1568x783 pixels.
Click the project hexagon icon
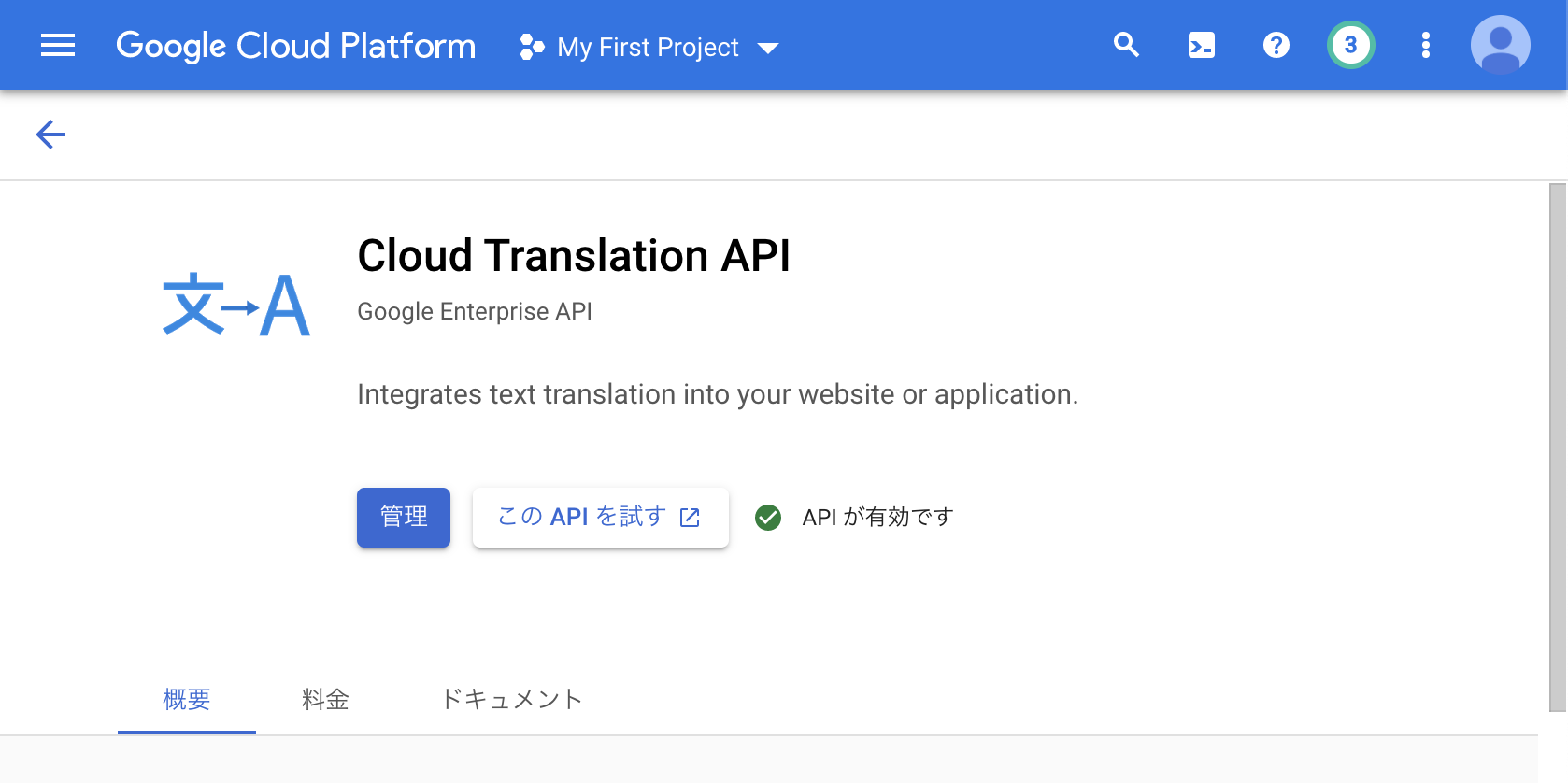tap(532, 47)
